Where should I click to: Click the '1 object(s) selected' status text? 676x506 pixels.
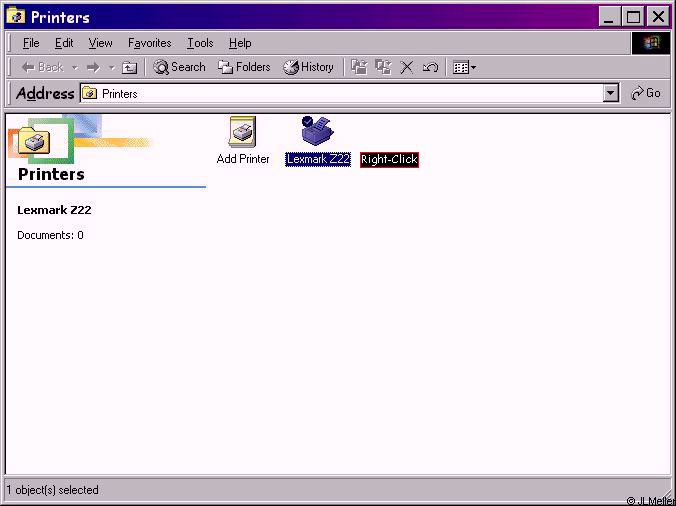coord(53,490)
